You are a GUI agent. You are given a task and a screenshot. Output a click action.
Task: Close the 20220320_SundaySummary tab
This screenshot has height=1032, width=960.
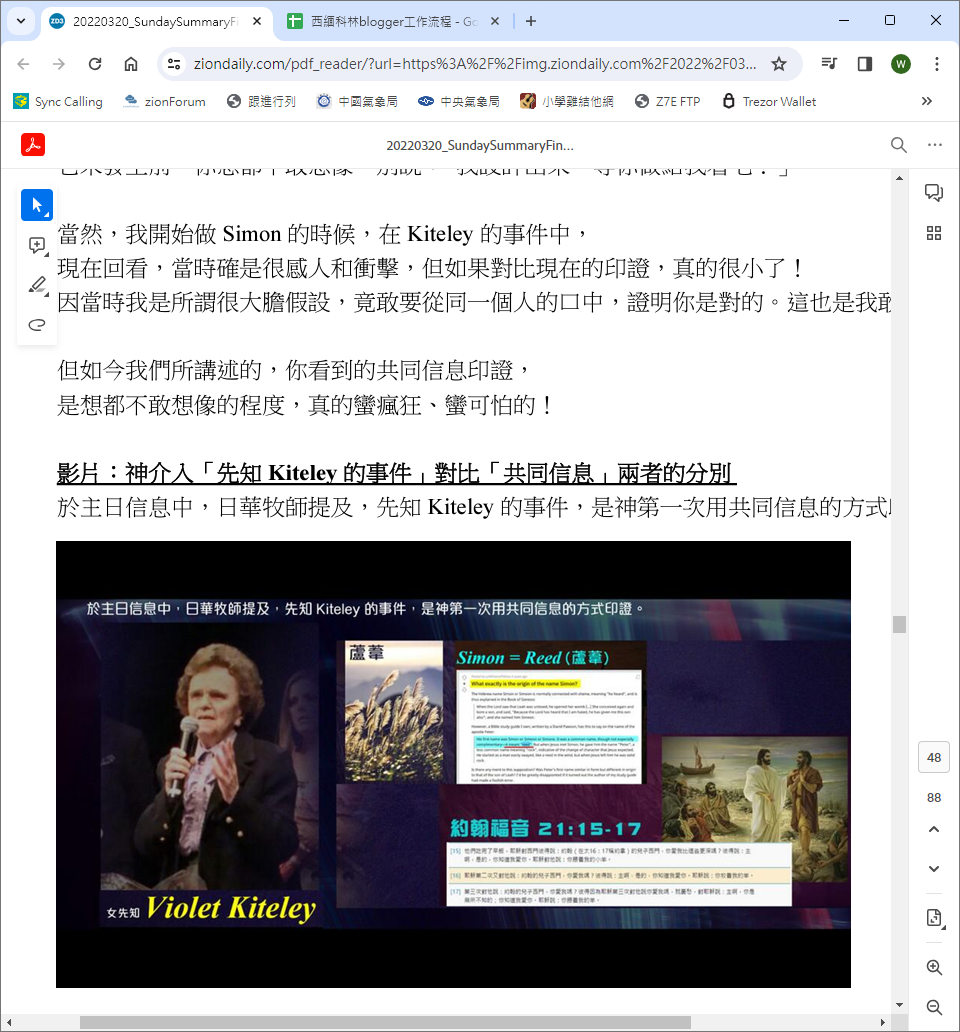coord(257,21)
